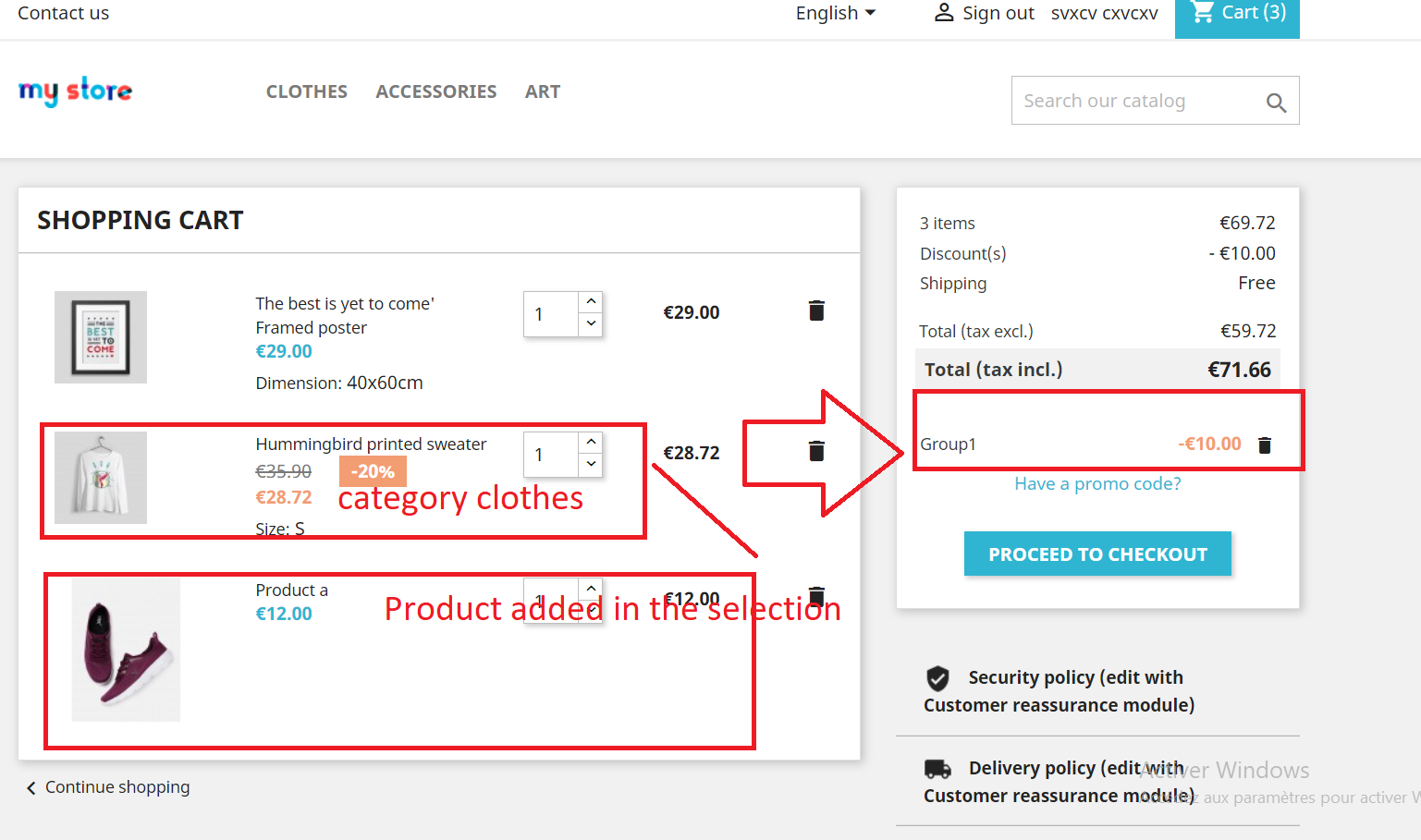Delete Hummingbird sweater via trash icon
Image resolution: width=1421 pixels, height=840 pixels.
click(x=815, y=450)
